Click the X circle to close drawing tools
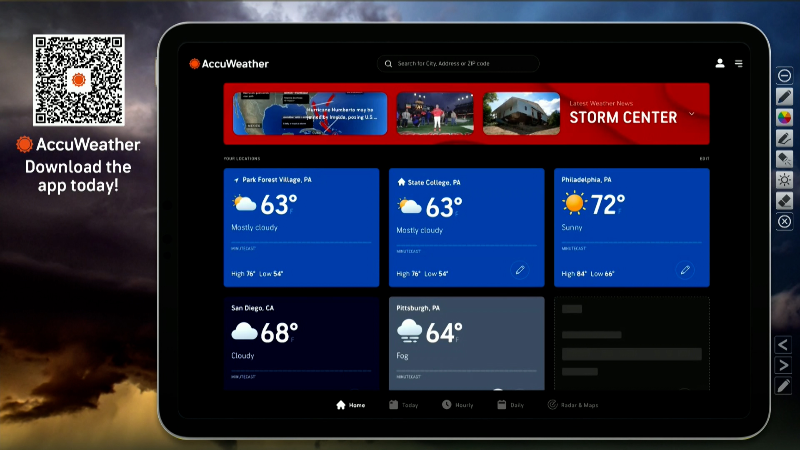Image resolution: width=800 pixels, height=450 pixels. (784, 221)
